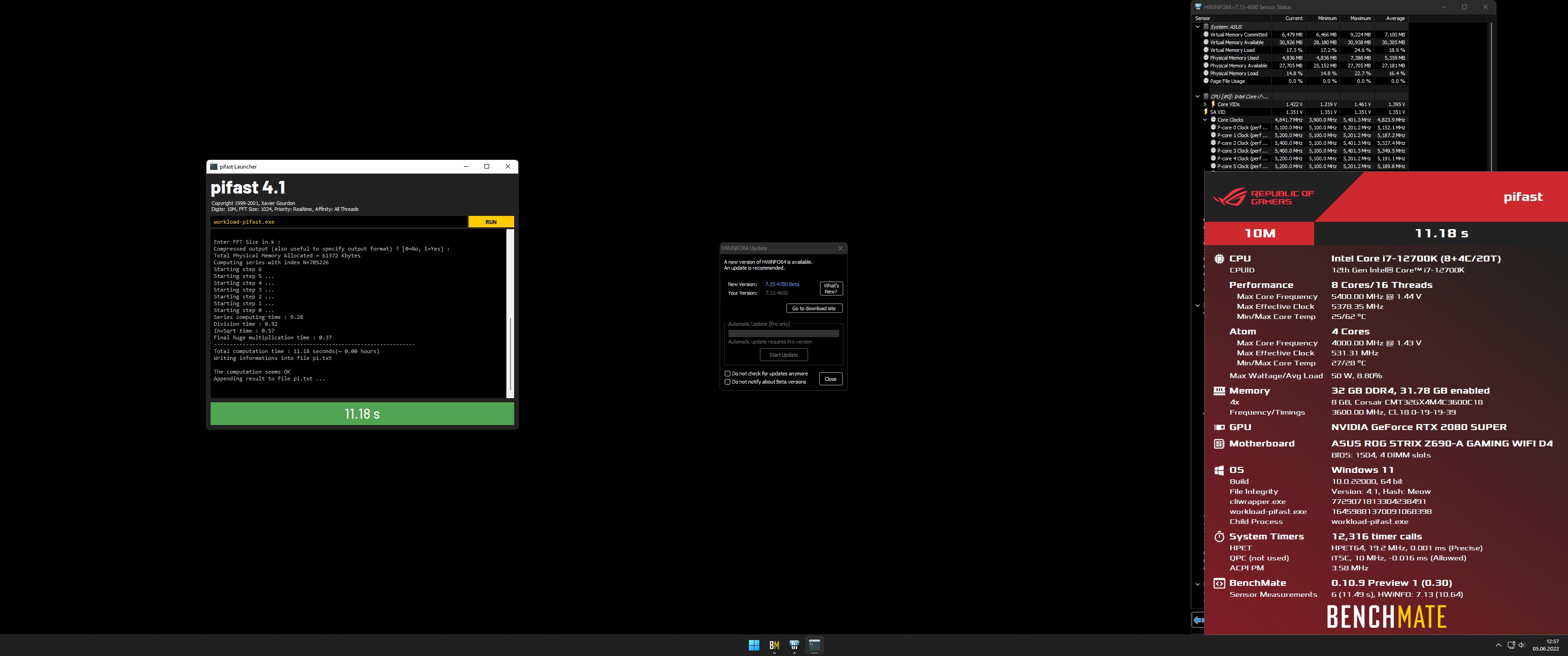Click the Core VIDs lightning icon
The height and width of the screenshot is (656, 1568).
pyautogui.click(x=1213, y=104)
